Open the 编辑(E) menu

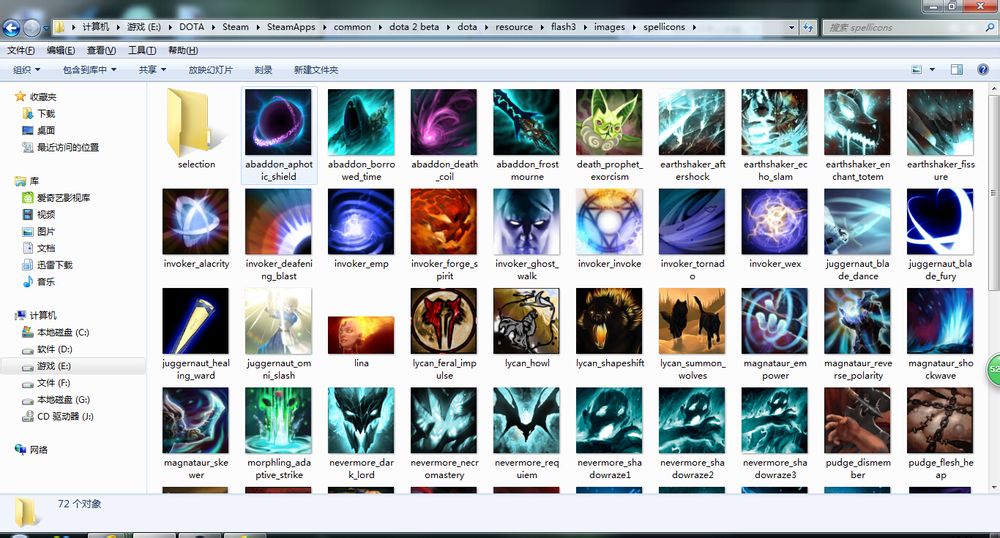[61, 50]
